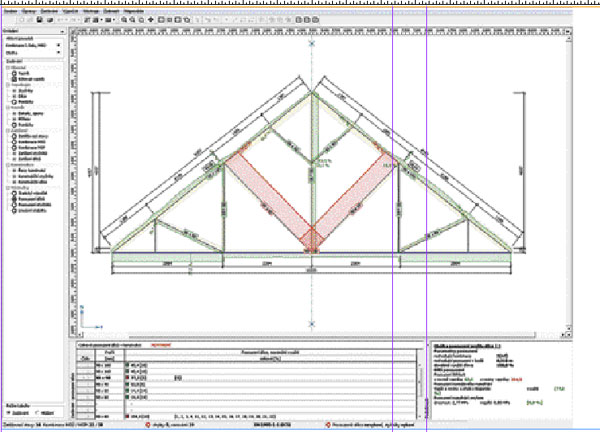This screenshot has width=600, height=432.
Task: Select the right radio option under Režim tabulka
Action: 38,411
